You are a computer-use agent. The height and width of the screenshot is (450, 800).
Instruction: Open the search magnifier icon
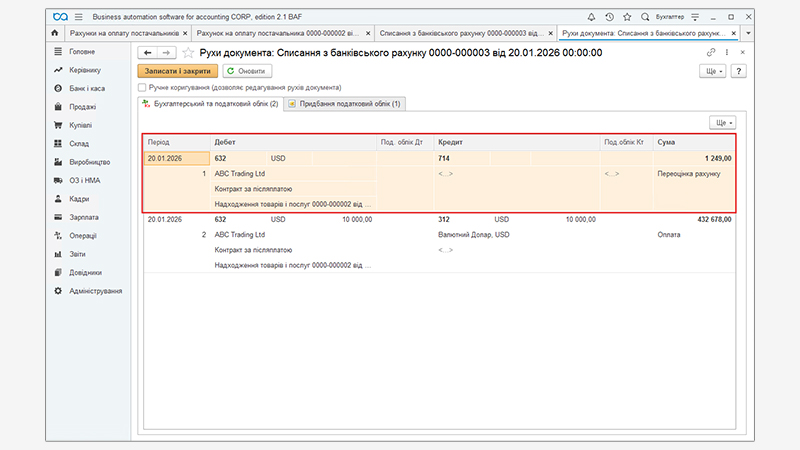pos(644,17)
